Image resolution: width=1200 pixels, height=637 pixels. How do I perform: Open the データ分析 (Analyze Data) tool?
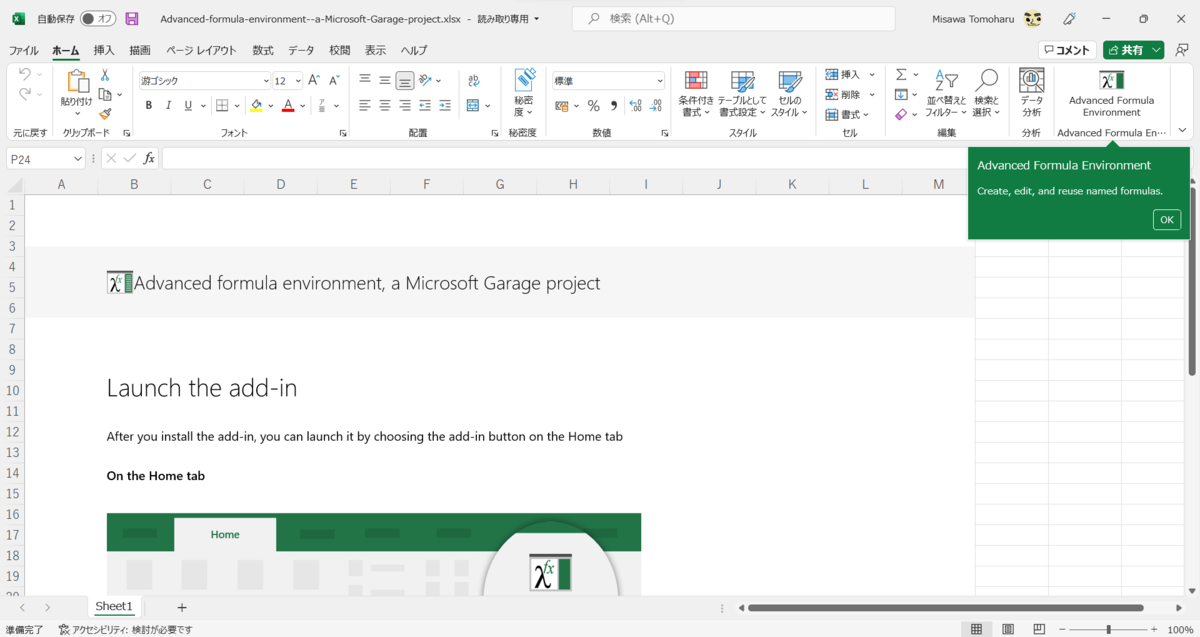tap(1031, 92)
